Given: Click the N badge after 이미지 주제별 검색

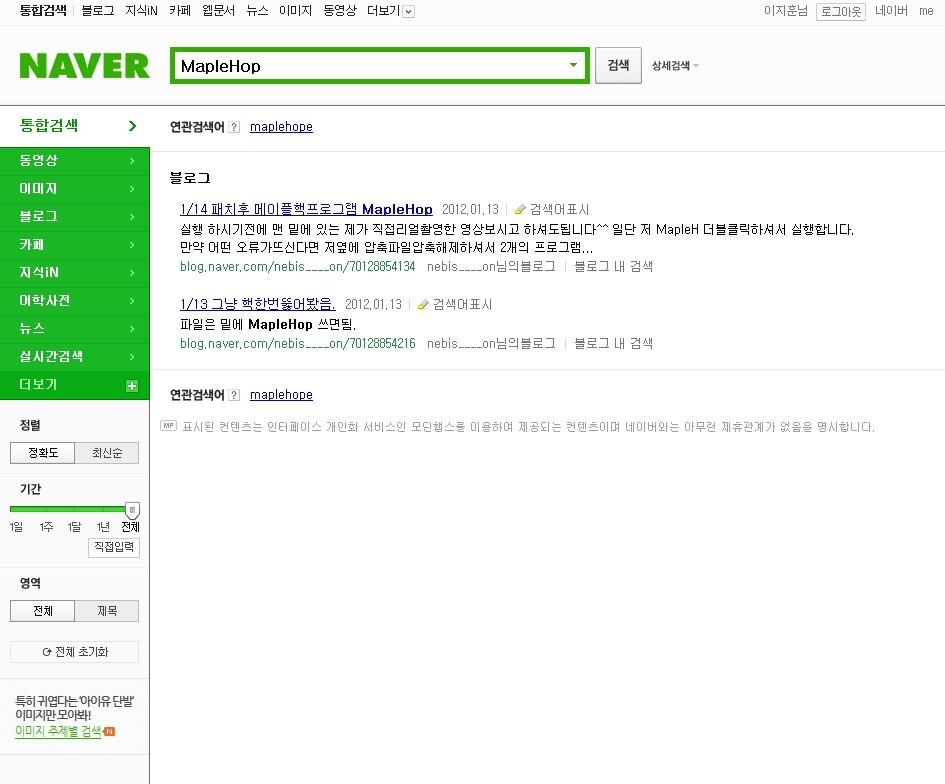Looking at the screenshot, I should point(110,732).
